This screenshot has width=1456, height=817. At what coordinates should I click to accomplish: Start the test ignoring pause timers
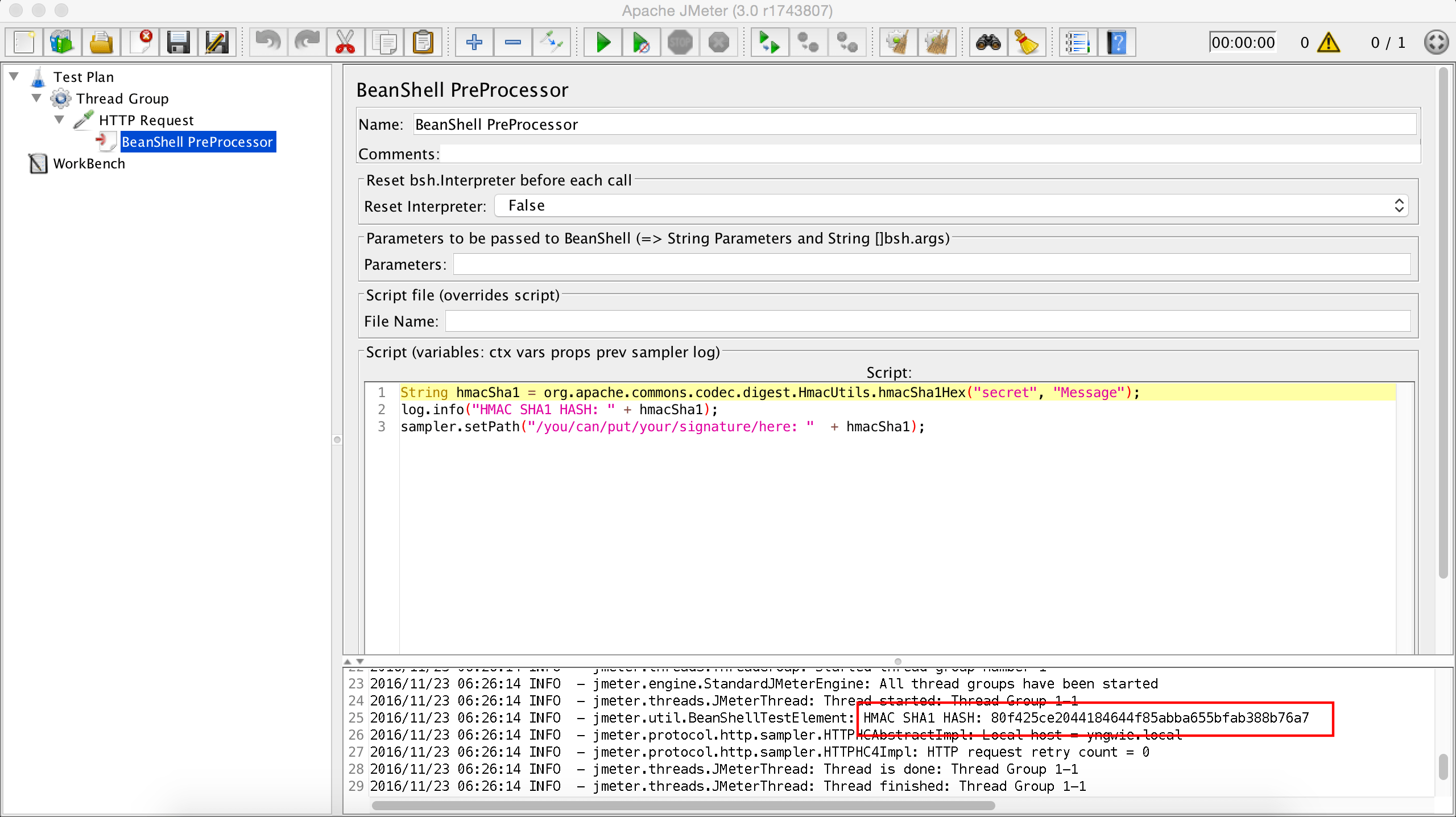point(640,42)
